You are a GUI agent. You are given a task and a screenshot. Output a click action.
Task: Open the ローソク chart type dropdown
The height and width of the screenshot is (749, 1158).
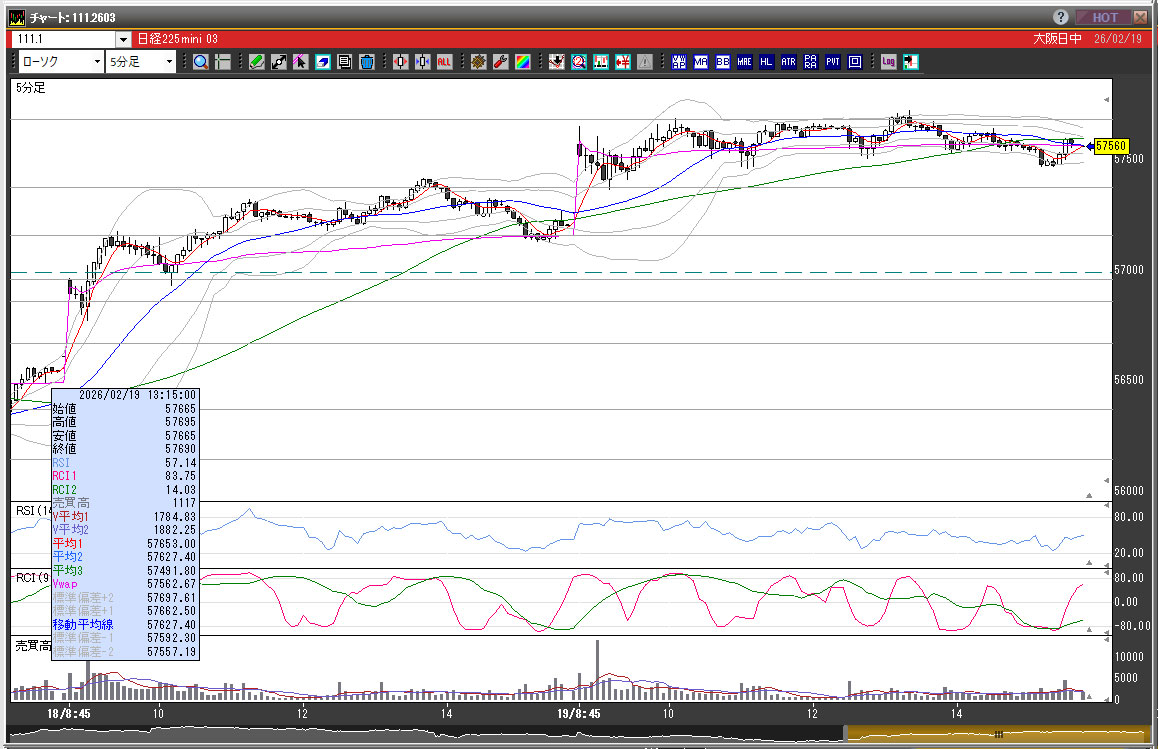60,62
